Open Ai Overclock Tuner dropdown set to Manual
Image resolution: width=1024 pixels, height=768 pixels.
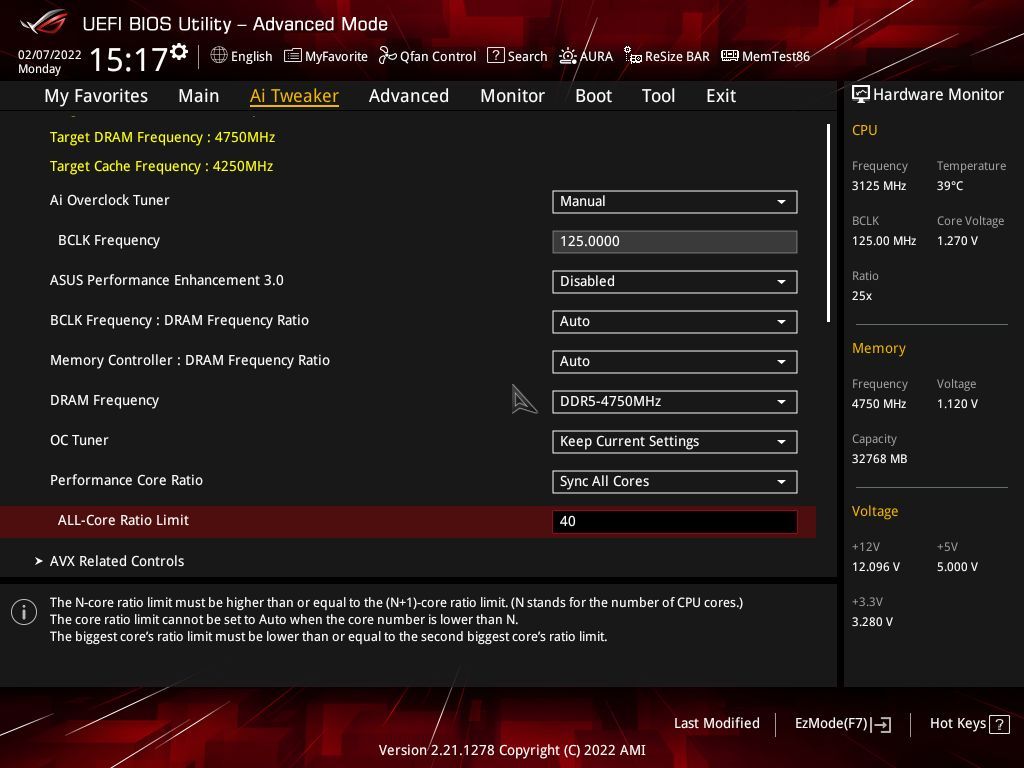tap(675, 202)
